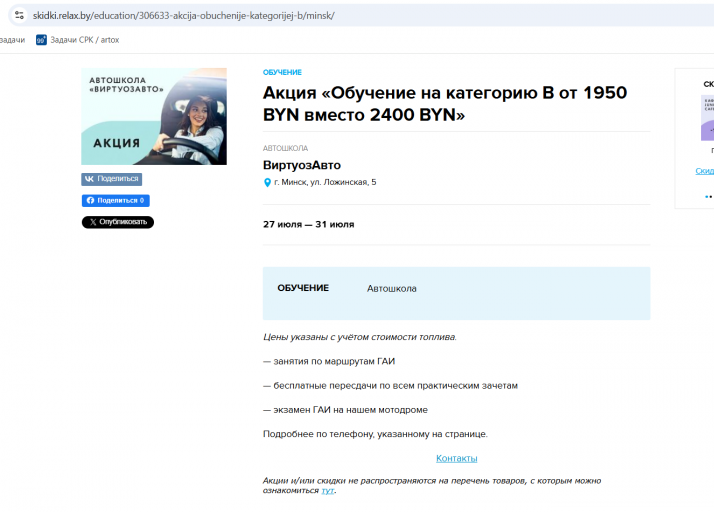This screenshot has width=714, height=512.
Task: Click the ОБУЧЕНИЕ category label above the title
Action: [x=282, y=72]
